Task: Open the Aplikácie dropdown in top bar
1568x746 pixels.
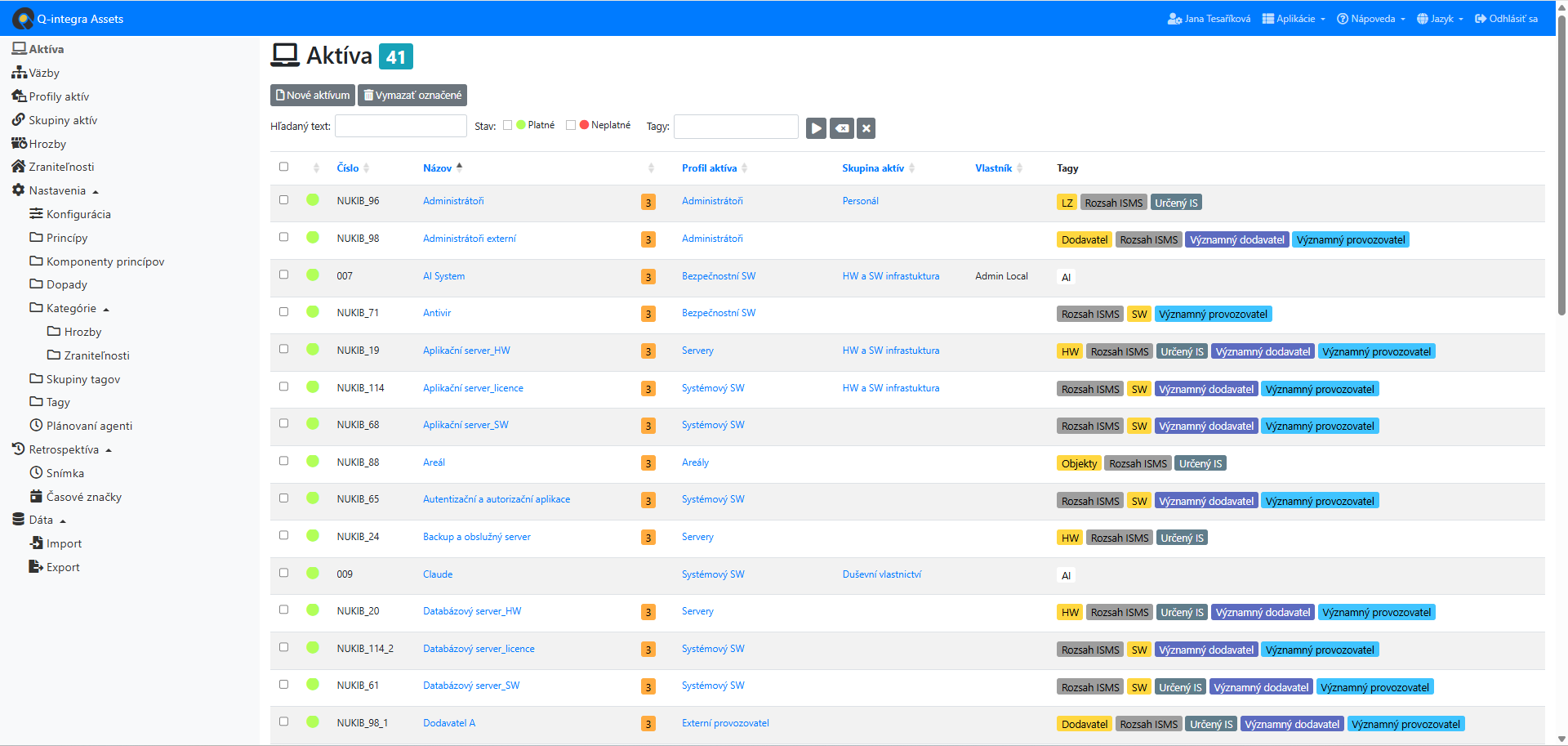Action: (x=1294, y=19)
